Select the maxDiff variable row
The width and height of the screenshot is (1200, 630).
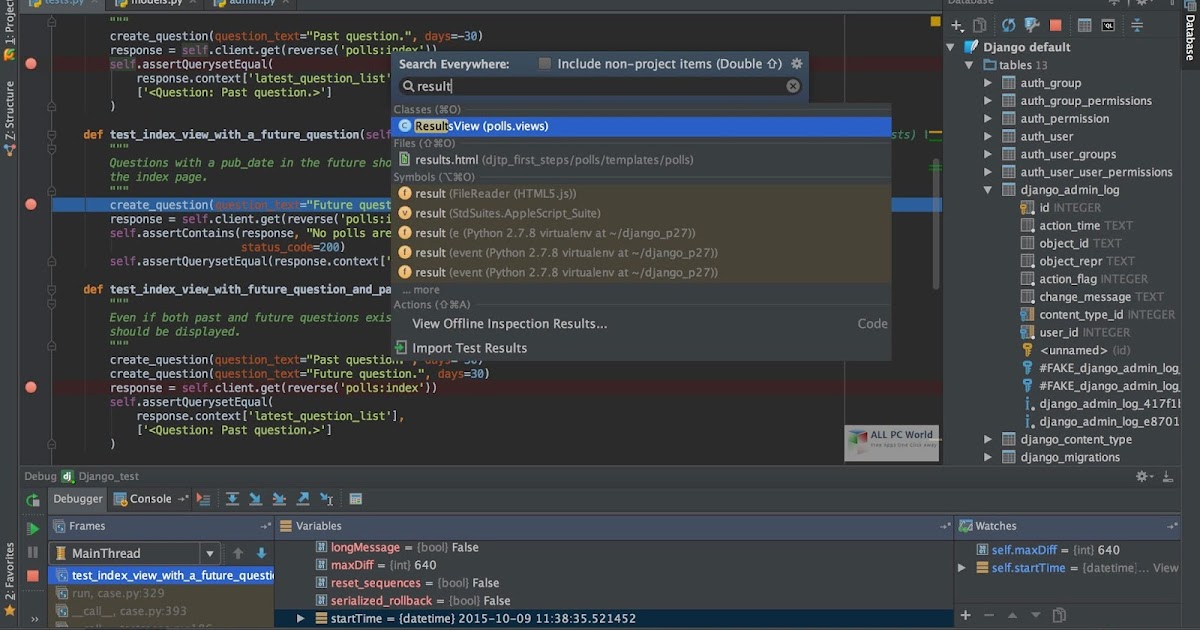(614, 565)
